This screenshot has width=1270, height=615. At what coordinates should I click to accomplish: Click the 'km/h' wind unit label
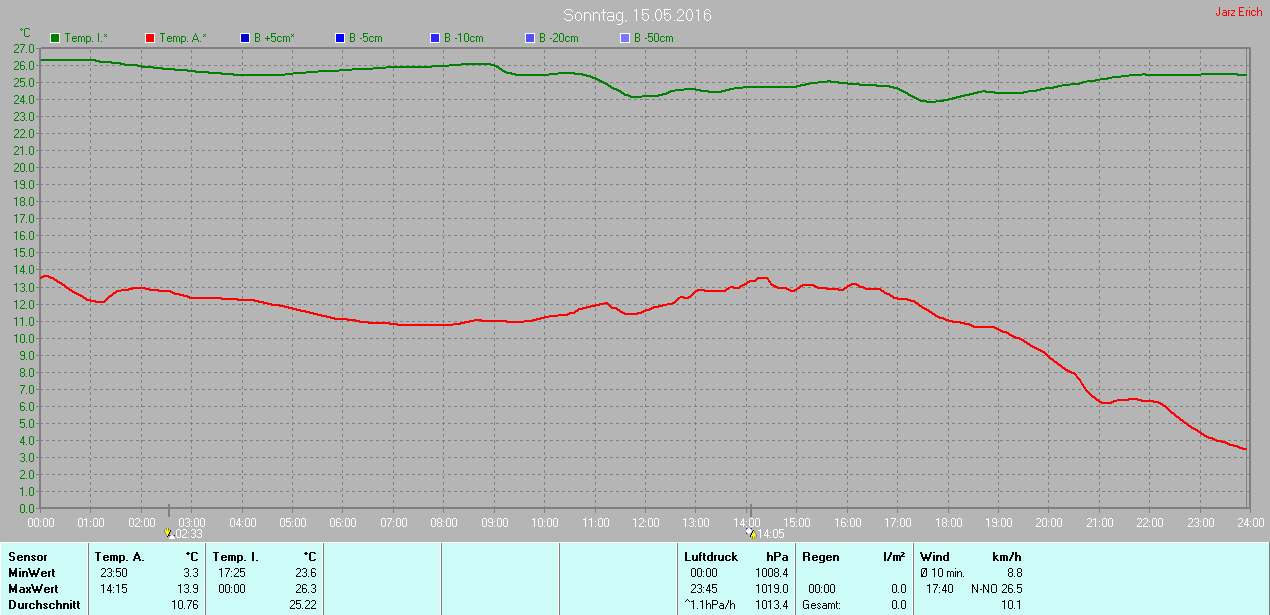(1007, 557)
